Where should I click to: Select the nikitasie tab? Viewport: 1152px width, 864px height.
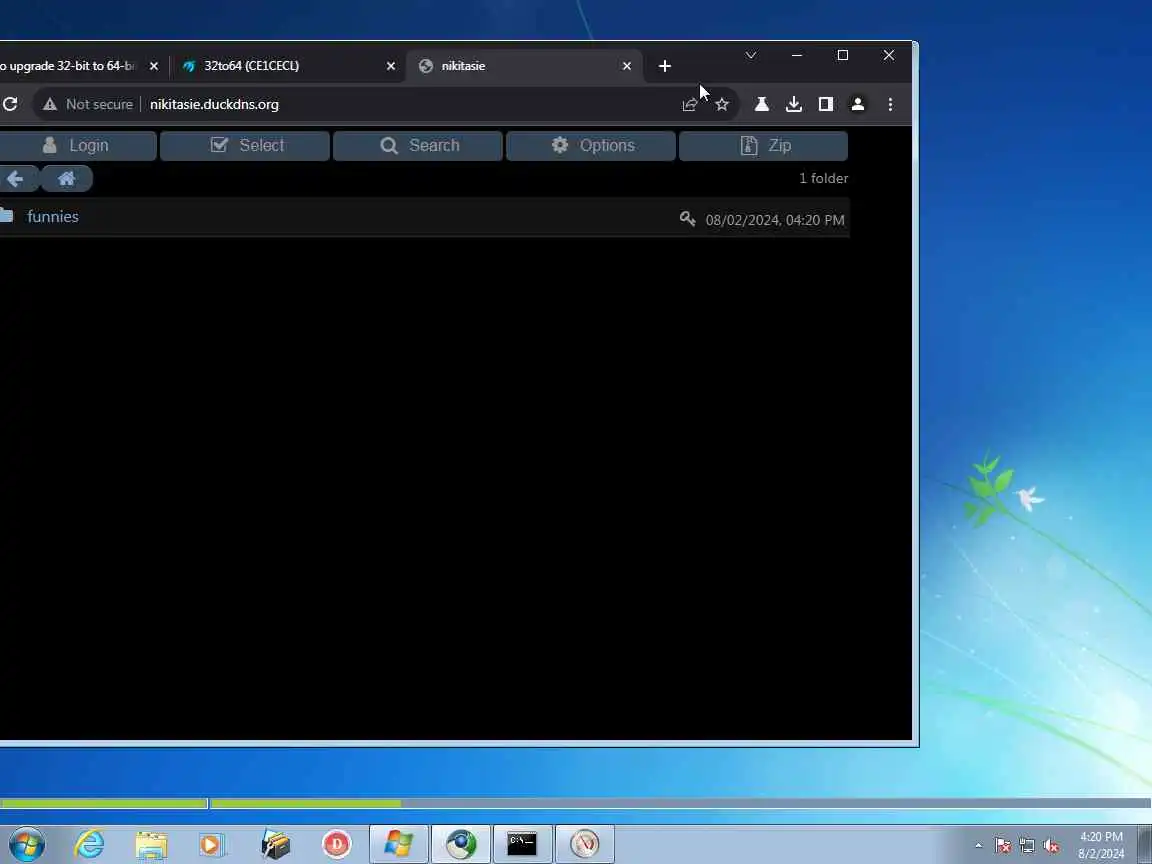523,66
